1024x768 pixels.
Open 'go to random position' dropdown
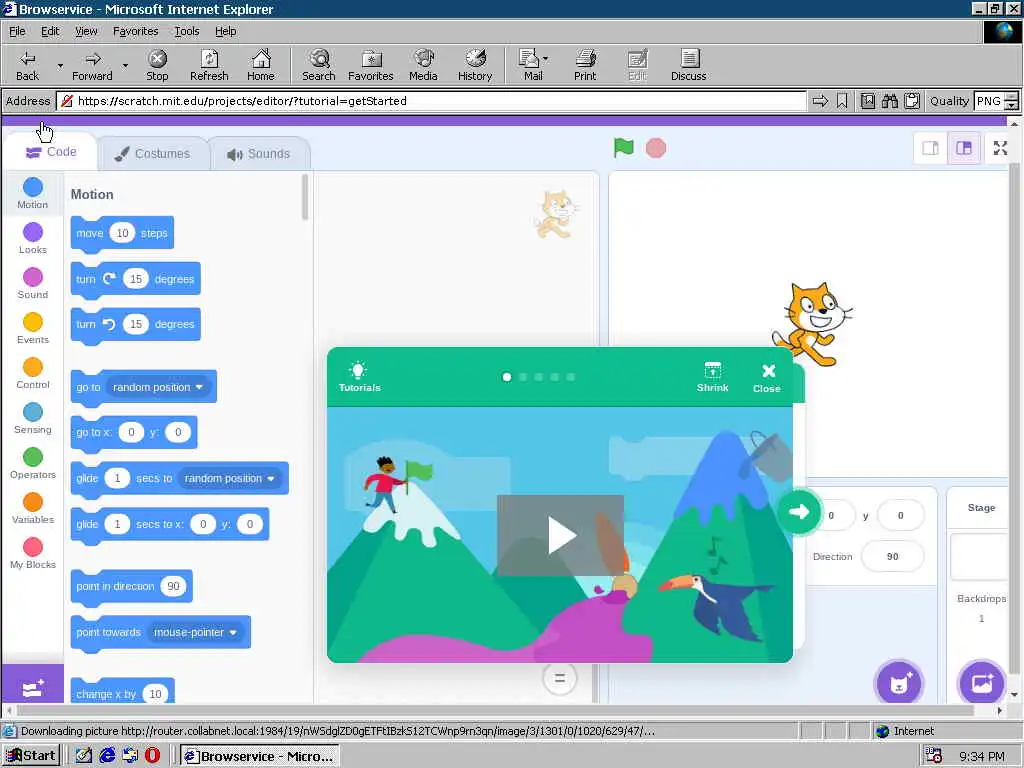157,387
